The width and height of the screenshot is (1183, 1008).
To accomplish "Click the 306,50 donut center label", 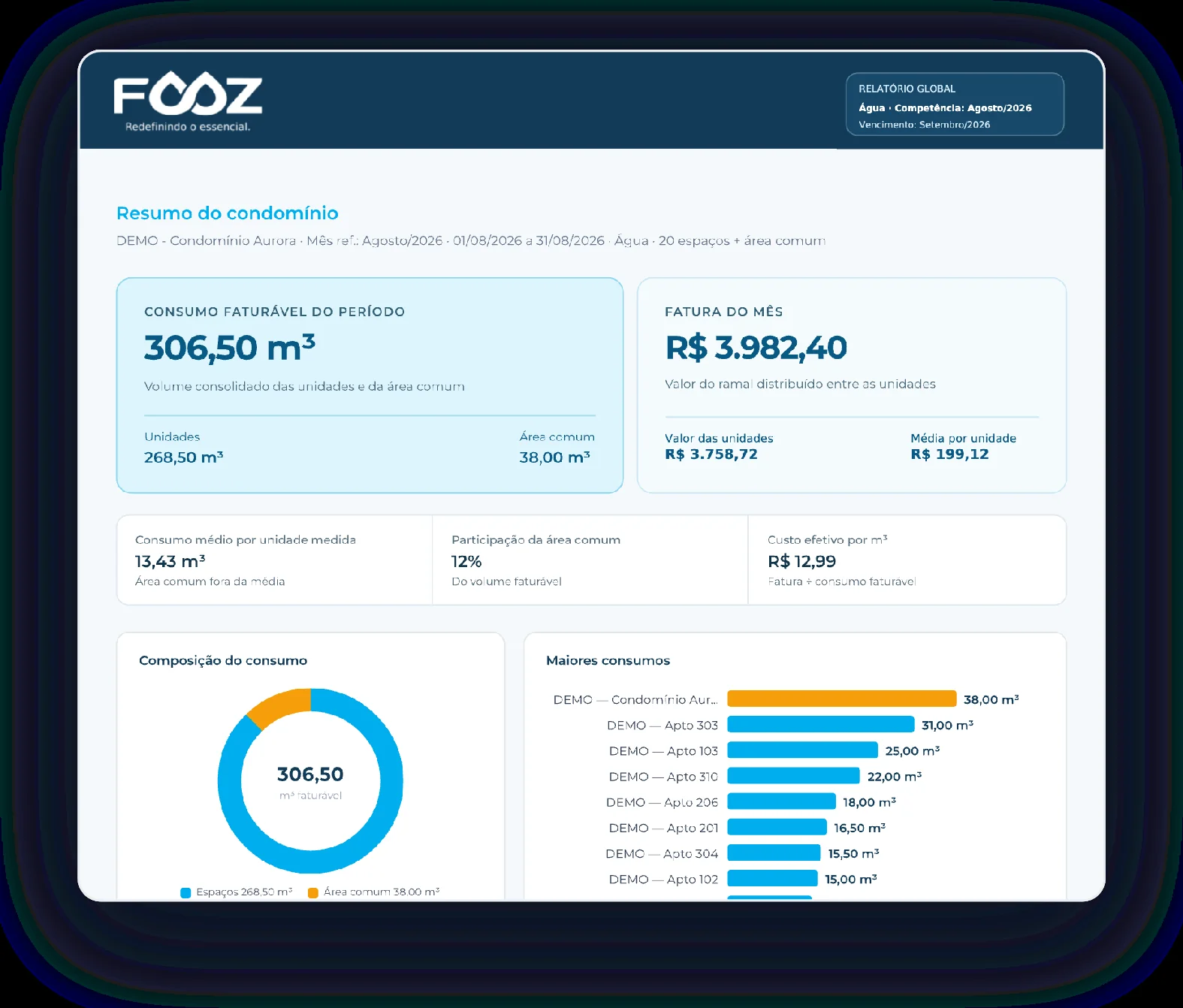I will [x=310, y=774].
